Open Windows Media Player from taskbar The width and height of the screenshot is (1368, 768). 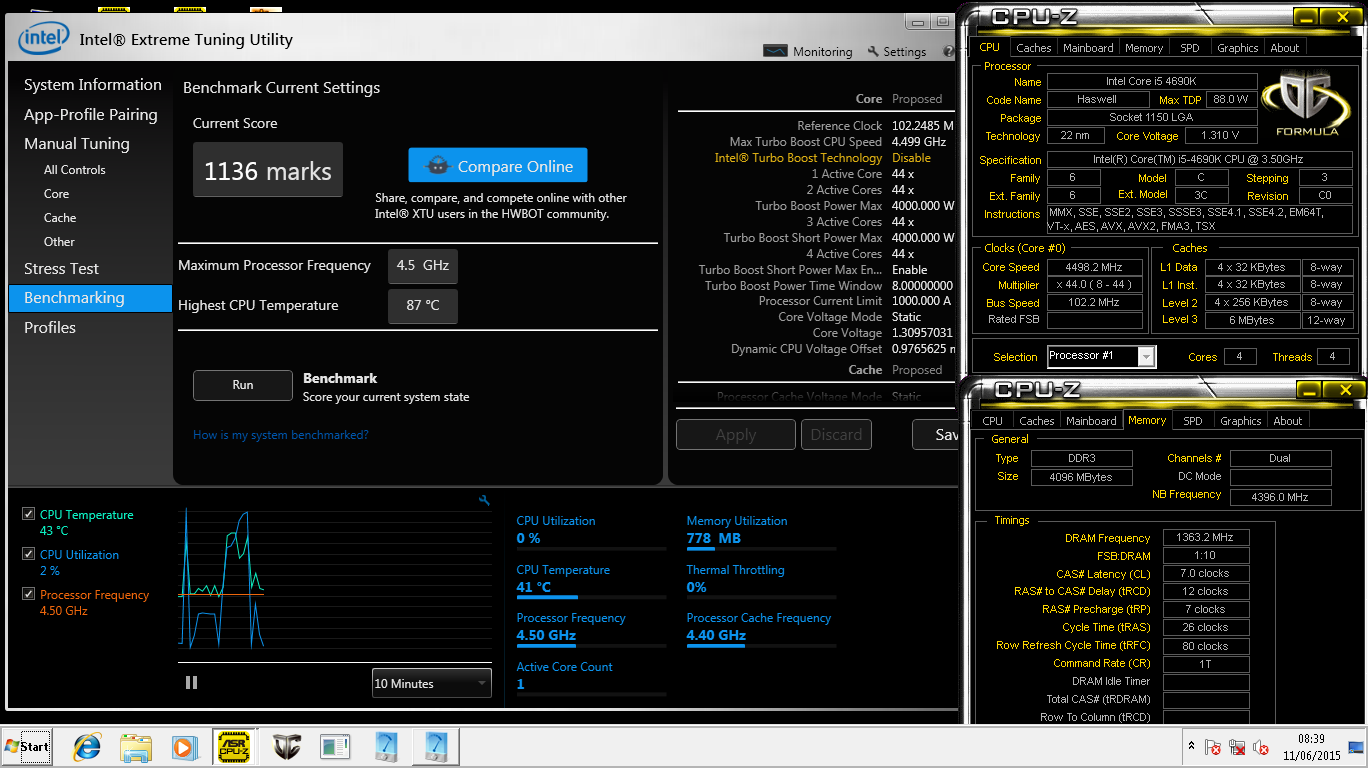(x=183, y=747)
